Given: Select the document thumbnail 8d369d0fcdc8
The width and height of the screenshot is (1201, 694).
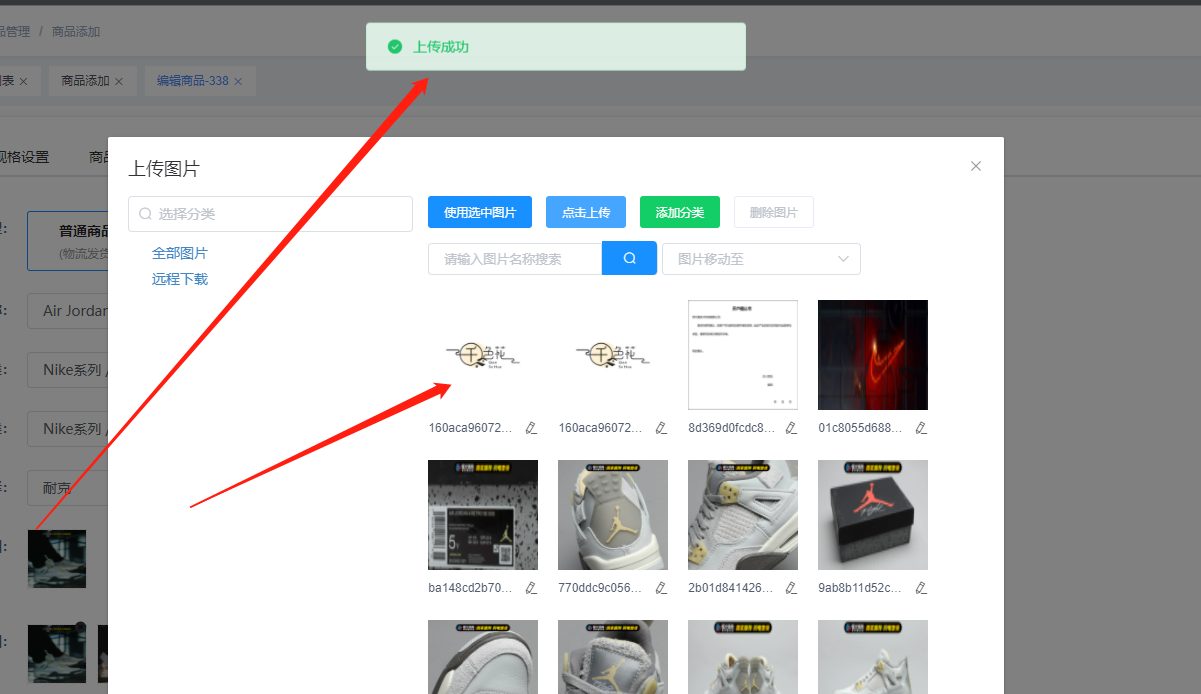Looking at the screenshot, I should tap(743, 355).
